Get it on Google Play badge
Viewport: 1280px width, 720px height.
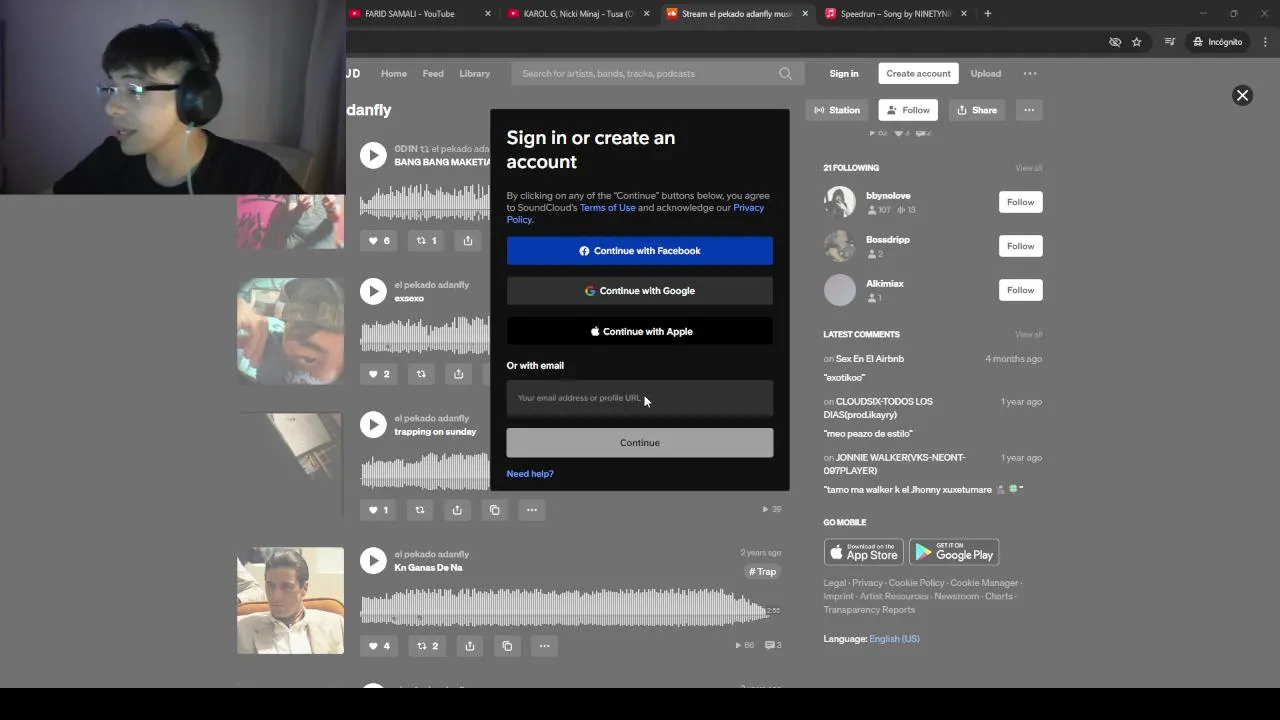[x=954, y=552]
